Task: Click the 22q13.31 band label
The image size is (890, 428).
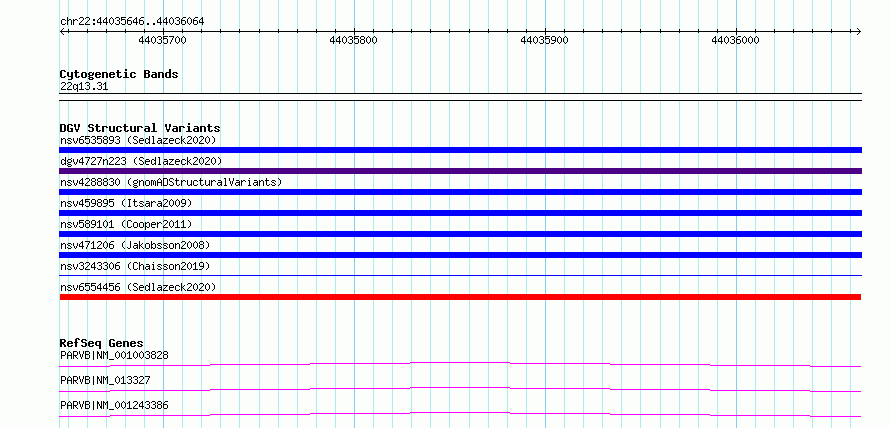Action: click(x=83, y=86)
